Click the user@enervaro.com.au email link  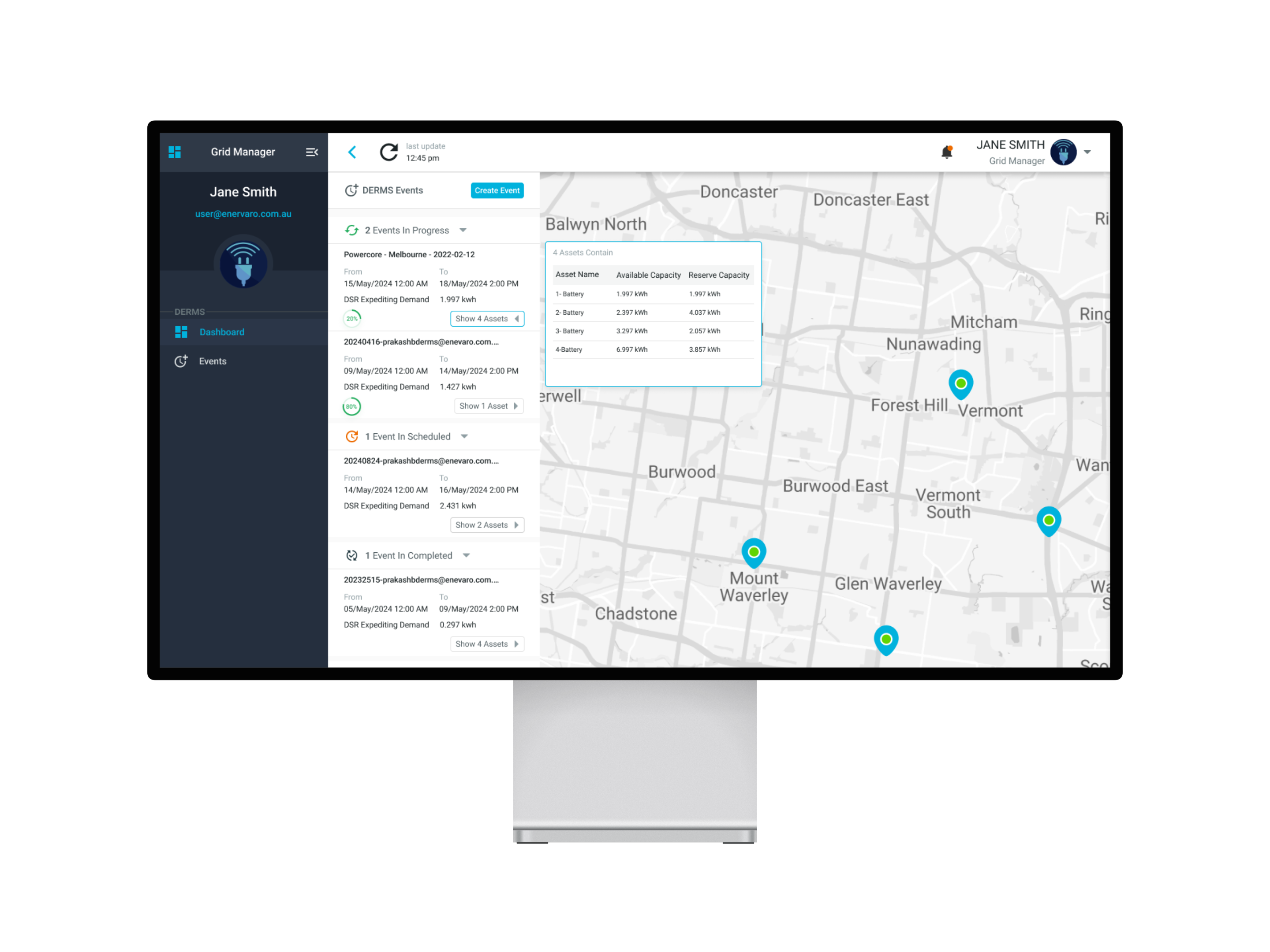point(243,214)
